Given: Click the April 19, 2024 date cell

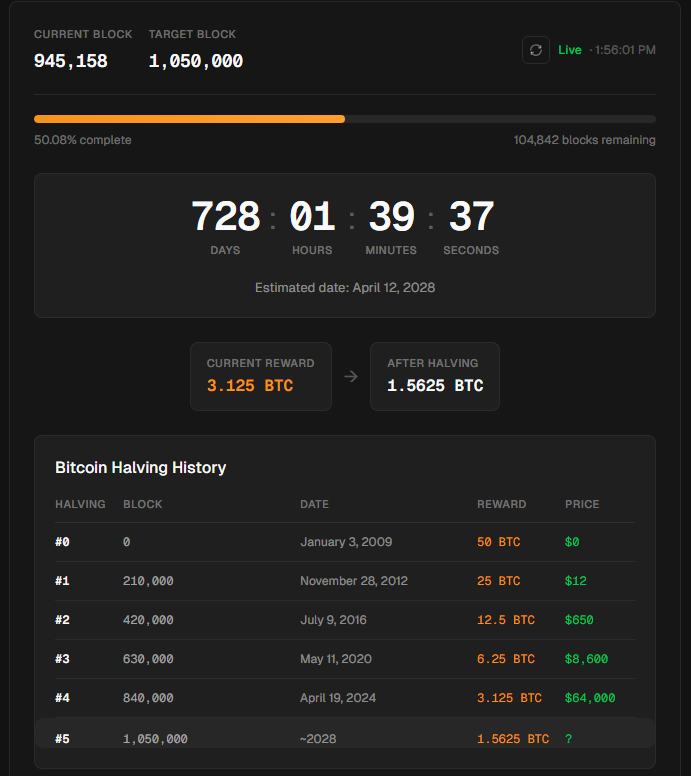Looking at the screenshot, I should pyautogui.click(x=338, y=698).
